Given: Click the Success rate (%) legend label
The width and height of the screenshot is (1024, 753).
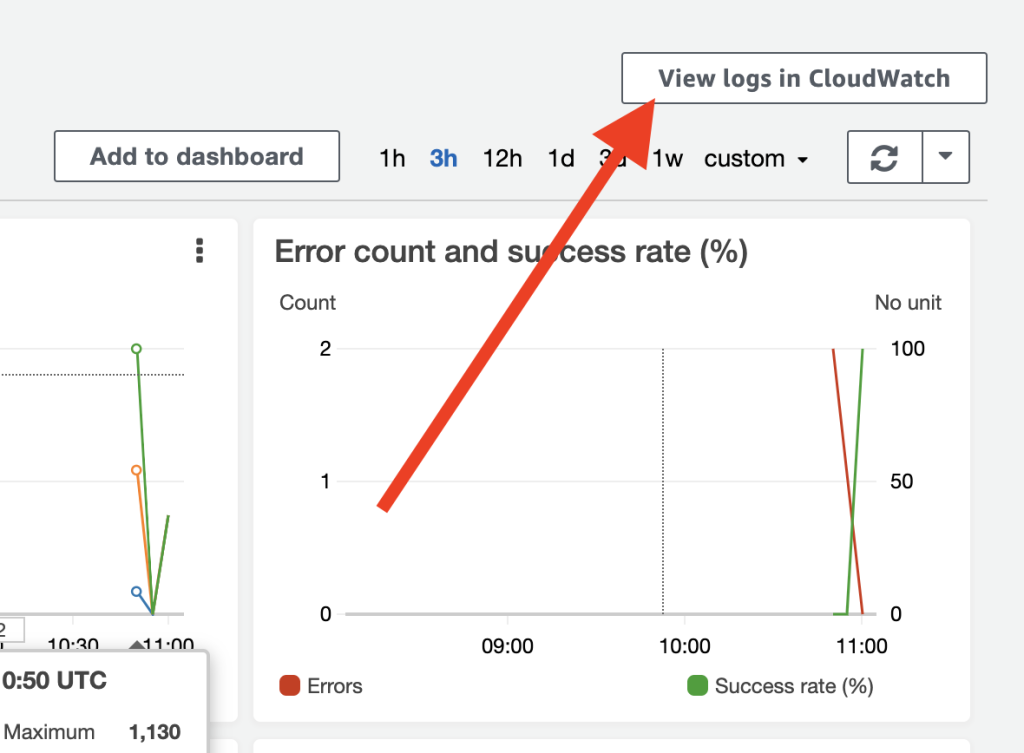Looking at the screenshot, I should (x=794, y=686).
